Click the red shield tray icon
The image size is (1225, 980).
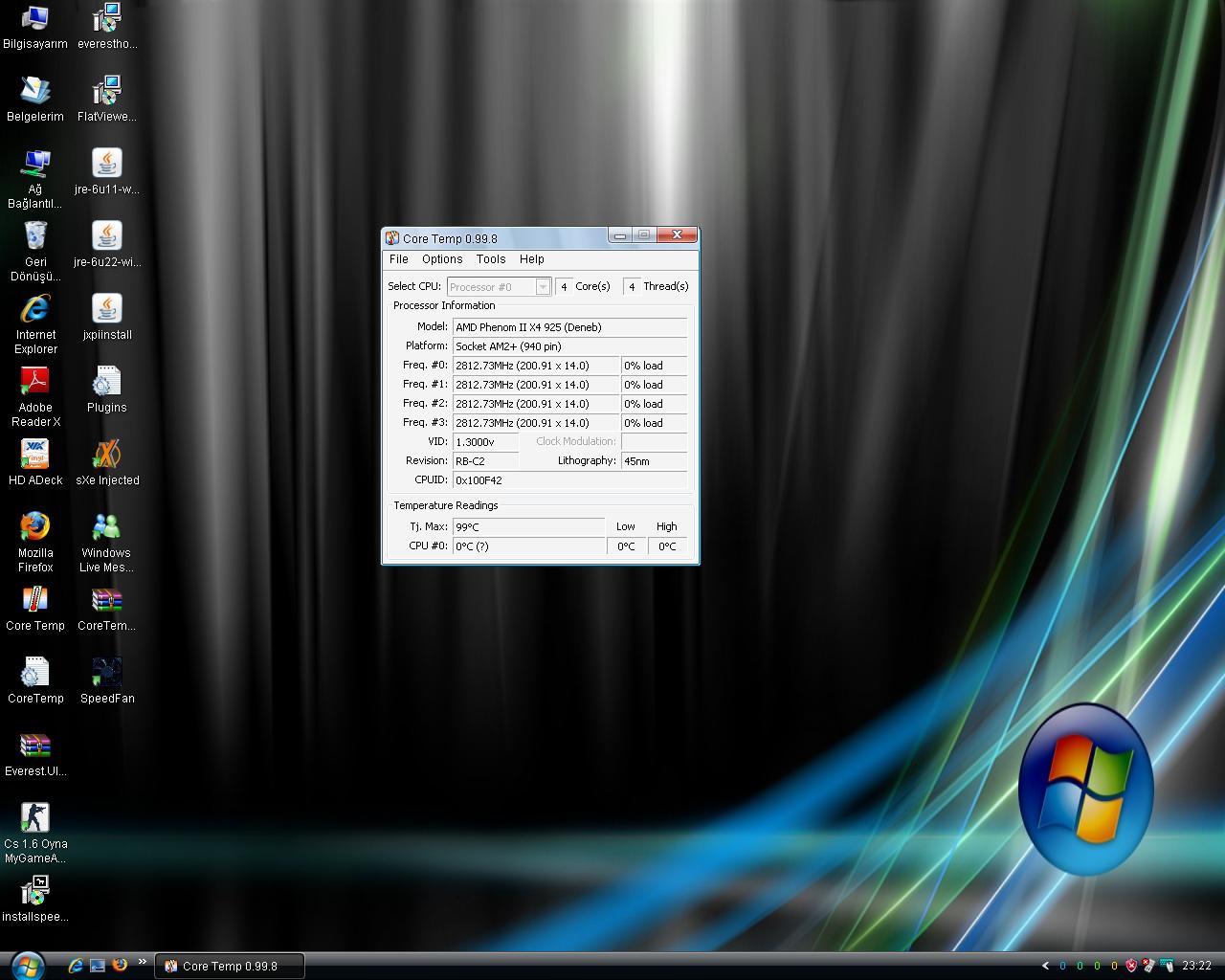(x=1130, y=966)
